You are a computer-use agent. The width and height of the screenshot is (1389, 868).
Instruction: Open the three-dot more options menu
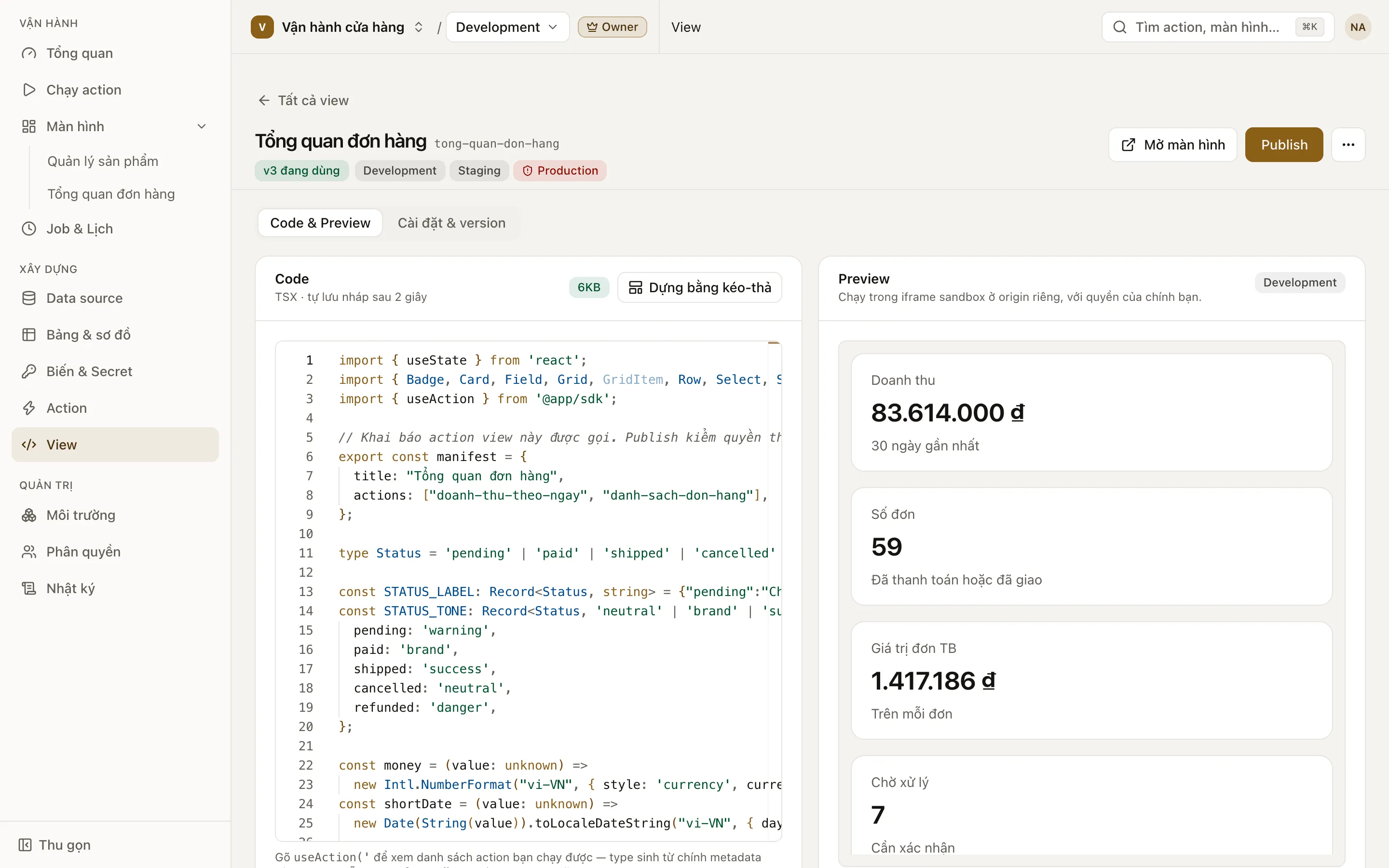coord(1348,145)
